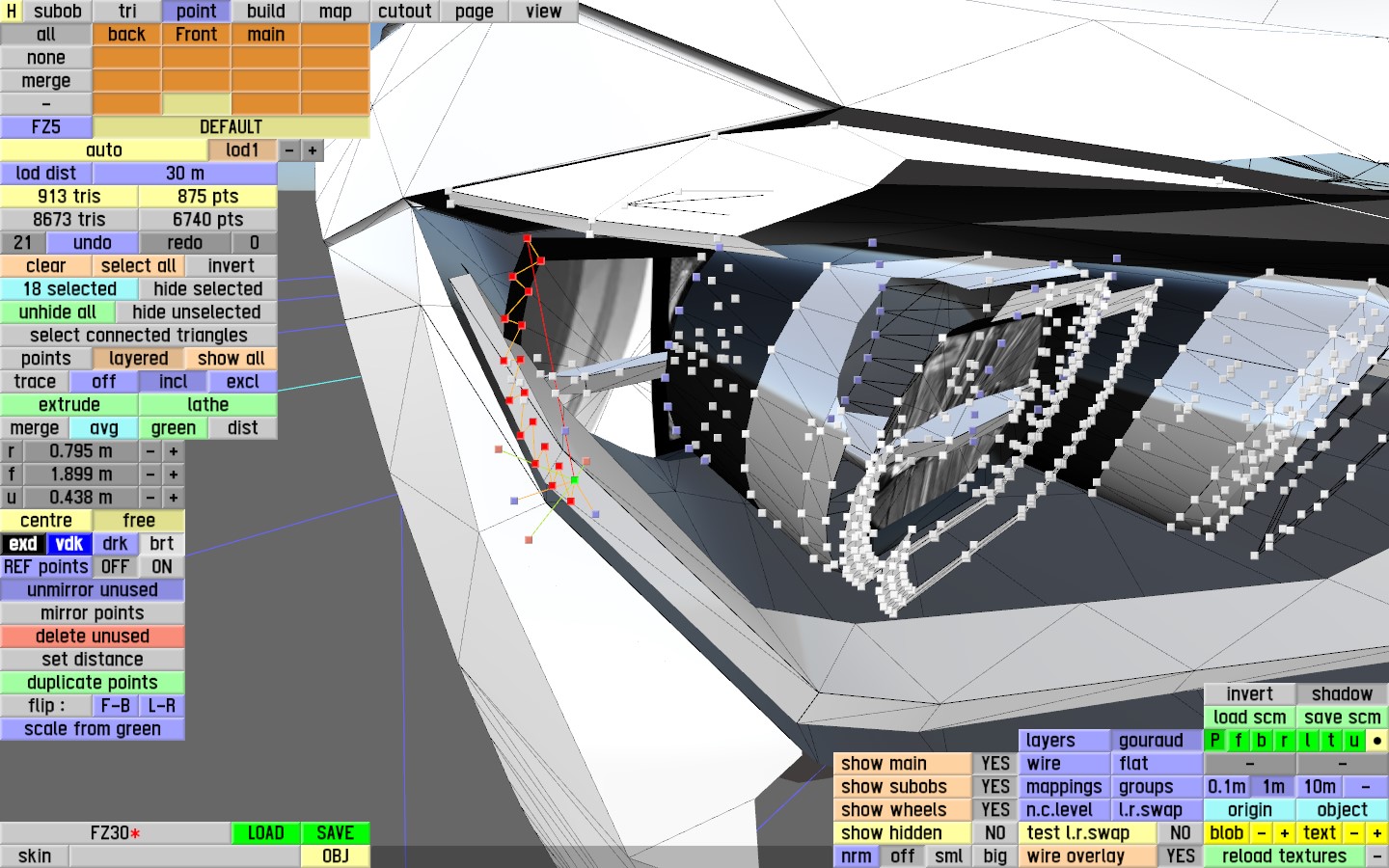Flip points L-R
The image size is (1389, 868).
coord(162,706)
